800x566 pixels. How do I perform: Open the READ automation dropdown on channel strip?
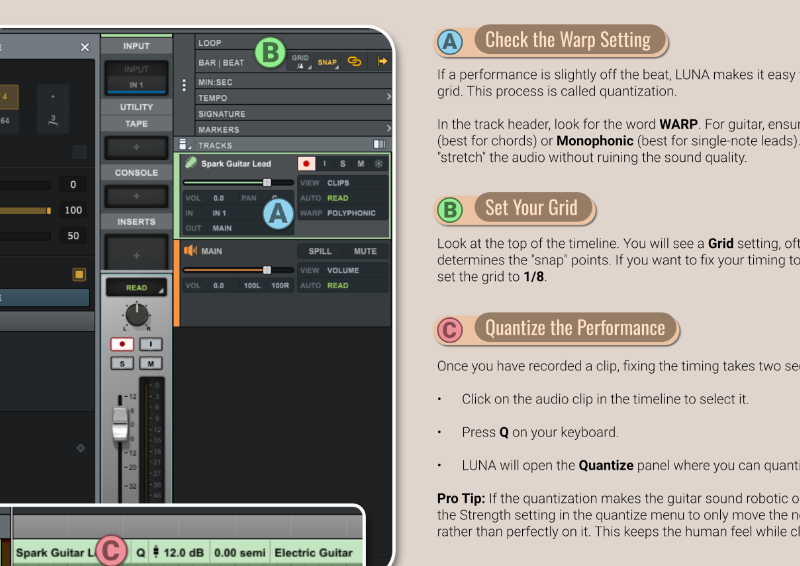(136, 287)
